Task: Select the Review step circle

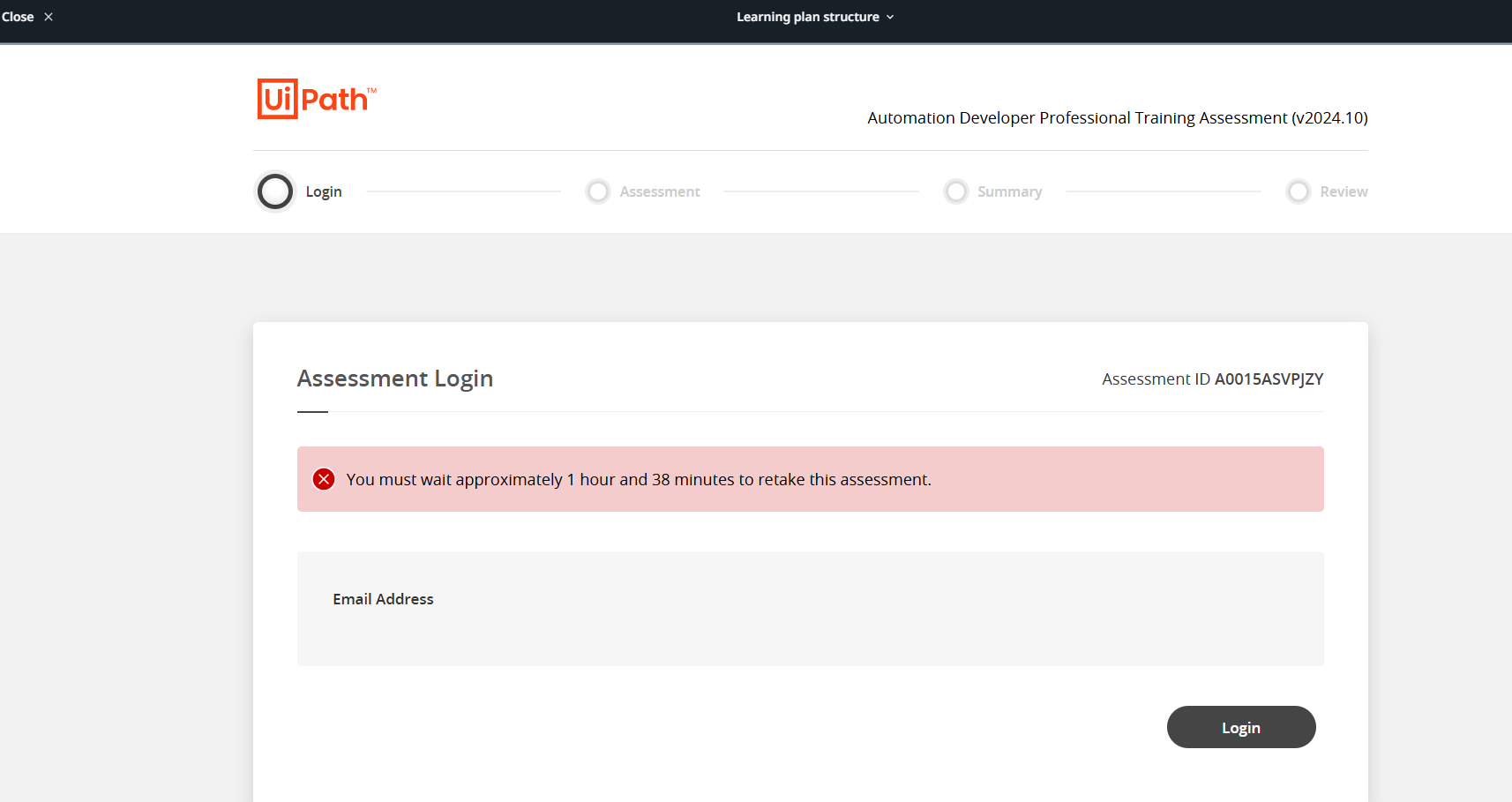Action: (1299, 191)
